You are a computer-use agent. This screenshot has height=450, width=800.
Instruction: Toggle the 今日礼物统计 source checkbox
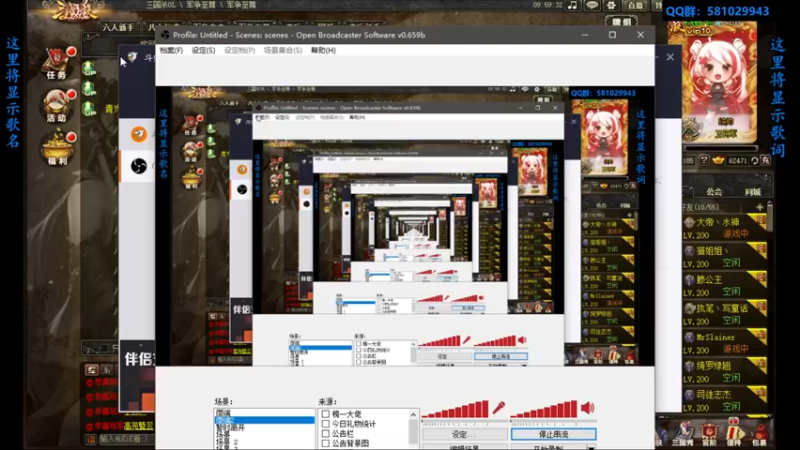point(326,424)
